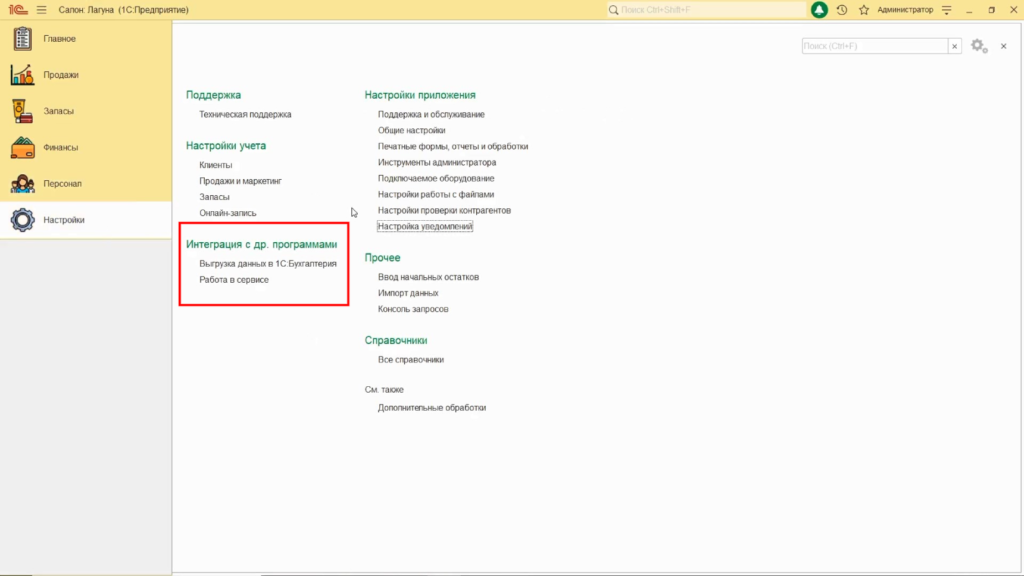Open Техническая поддержка link
The height and width of the screenshot is (576, 1024).
245,114
